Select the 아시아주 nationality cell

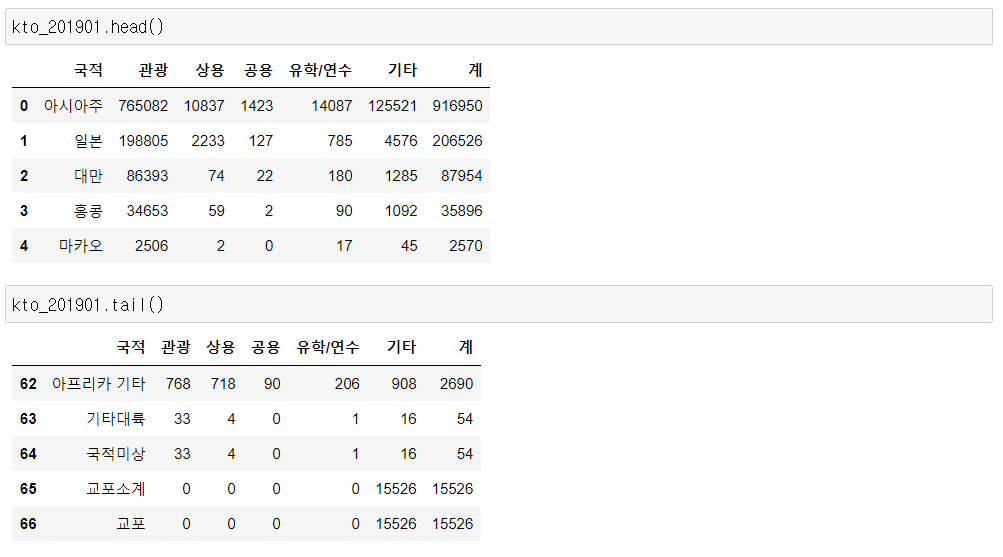point(73,106)
